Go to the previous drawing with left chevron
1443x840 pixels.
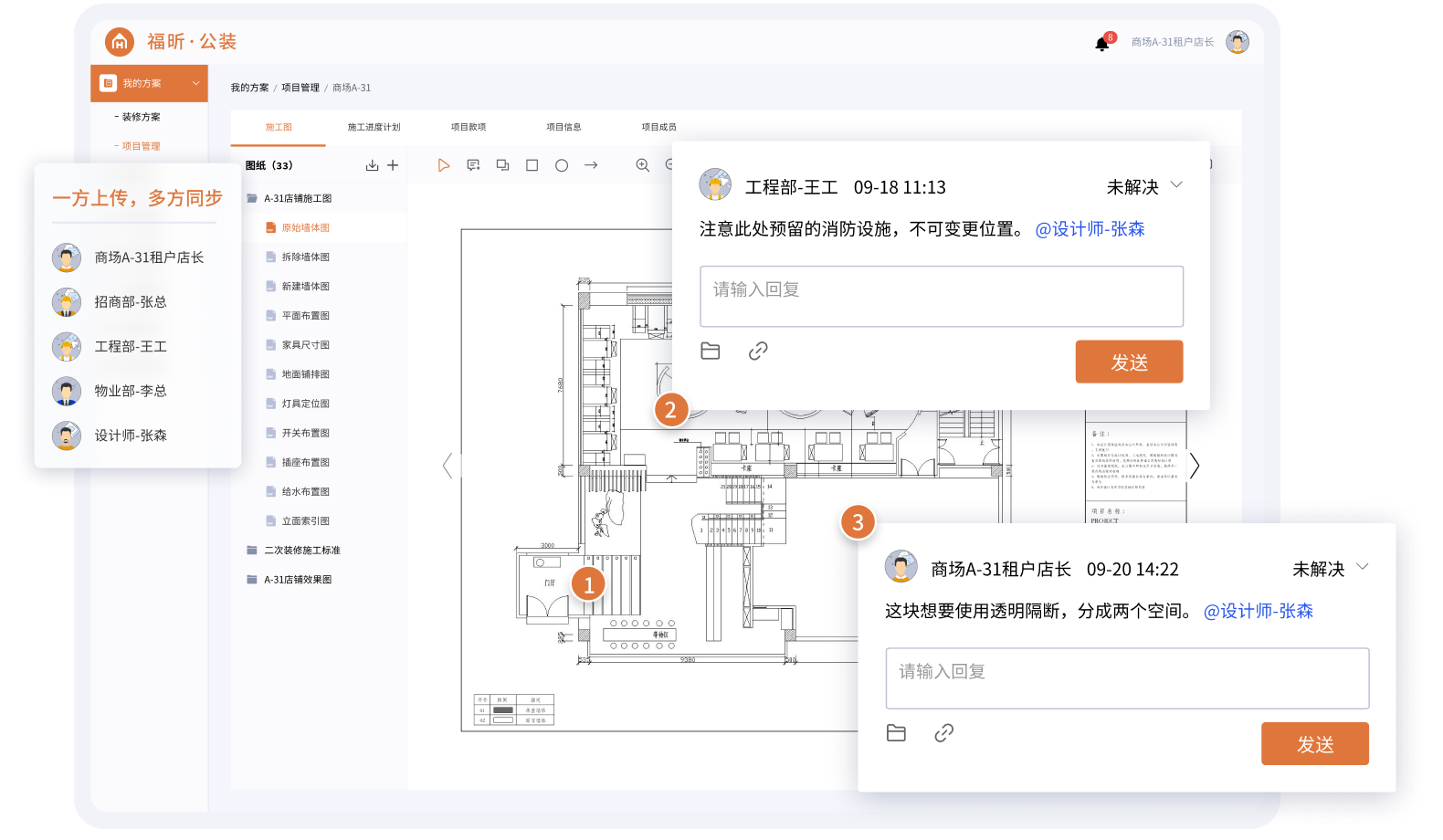click(x=448, y=466)
